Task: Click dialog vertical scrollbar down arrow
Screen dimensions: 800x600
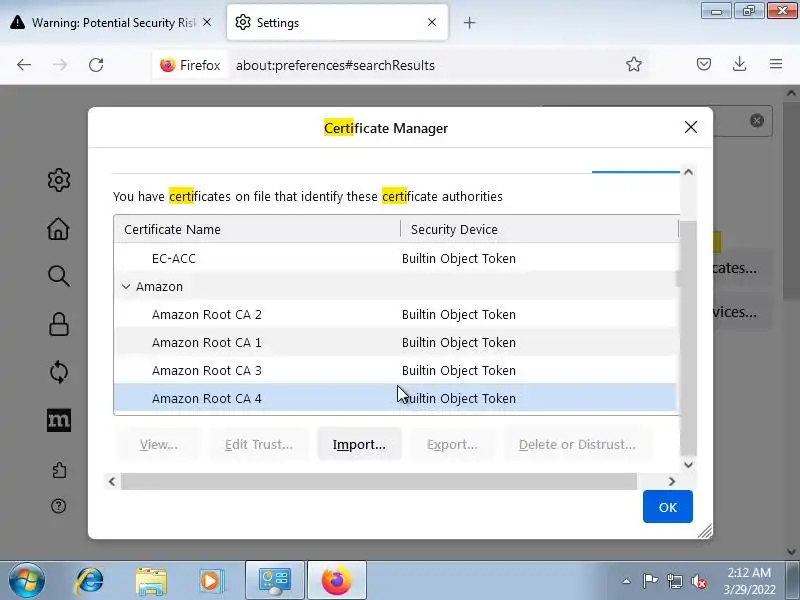Action: click(x=688, y=464)
